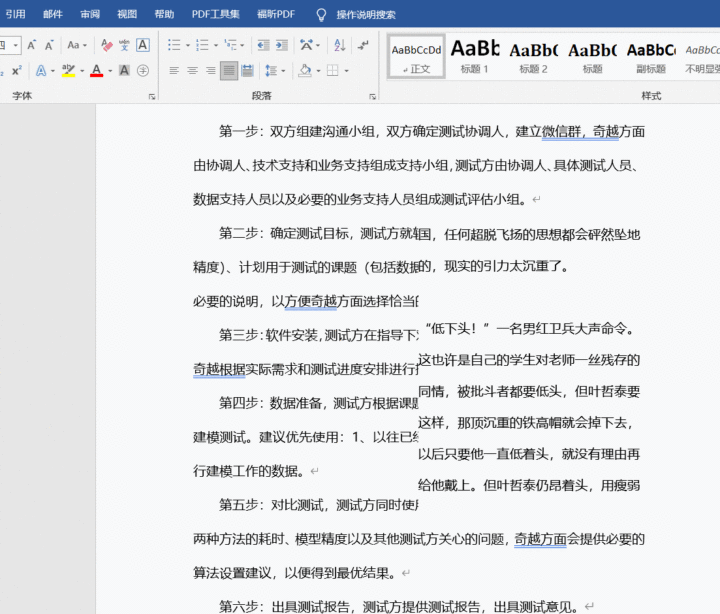
Task: Click the yellow text highlight color button
Action: tap(66, 70)
